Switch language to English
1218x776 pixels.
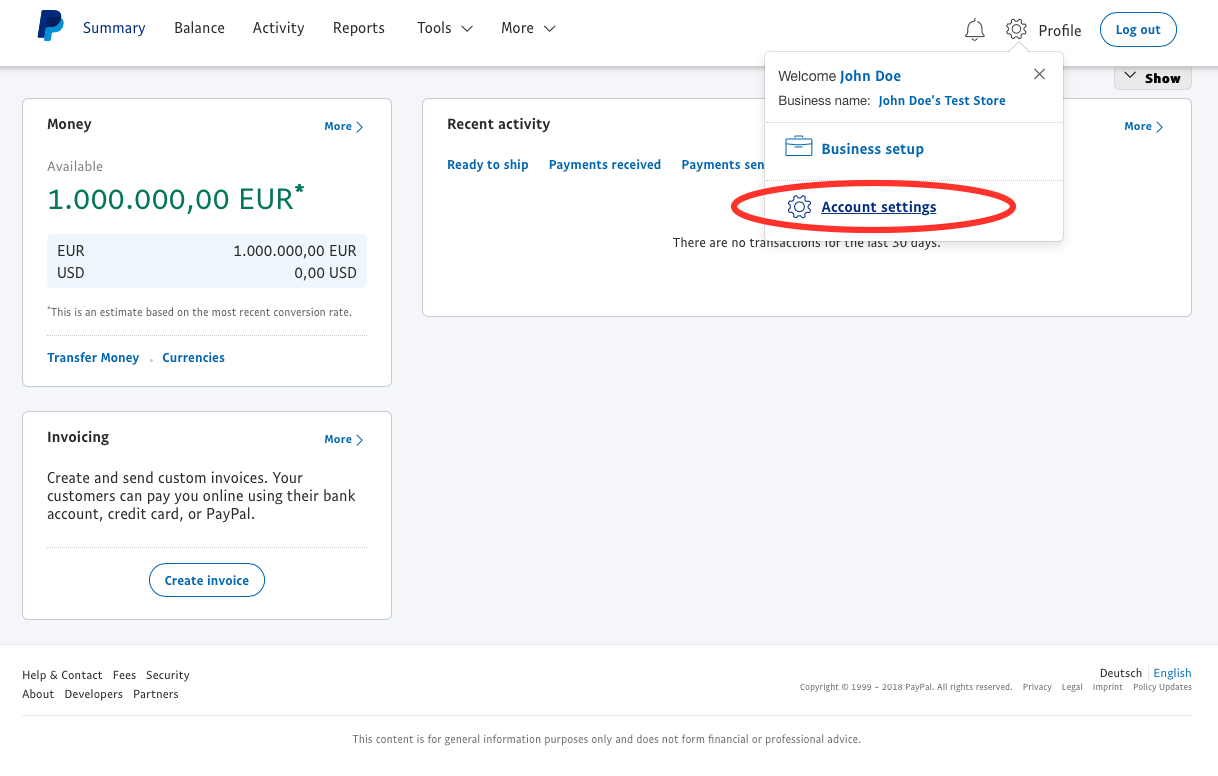tap(1172, 673)
